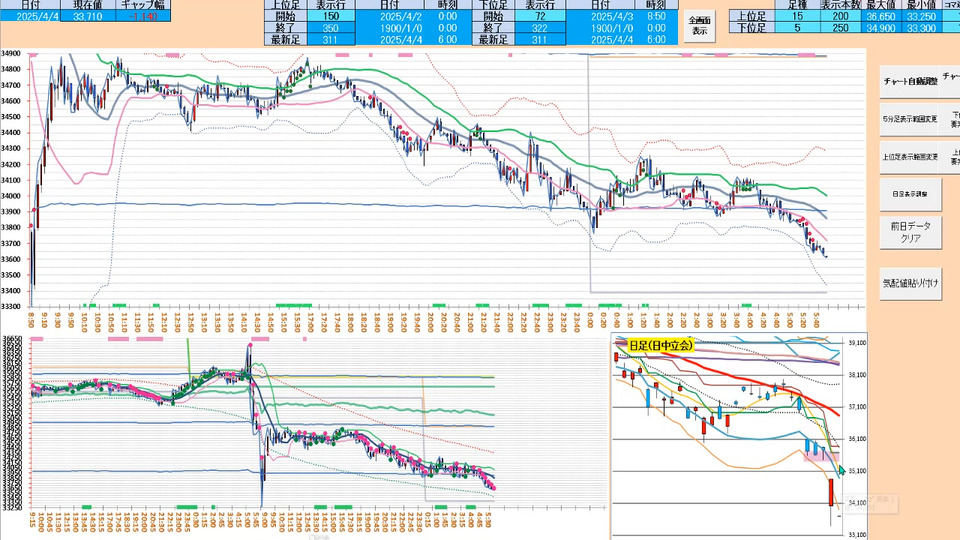Click 前日データクリア button
Viewport: 960px width, 540px height.
[910, 232]
